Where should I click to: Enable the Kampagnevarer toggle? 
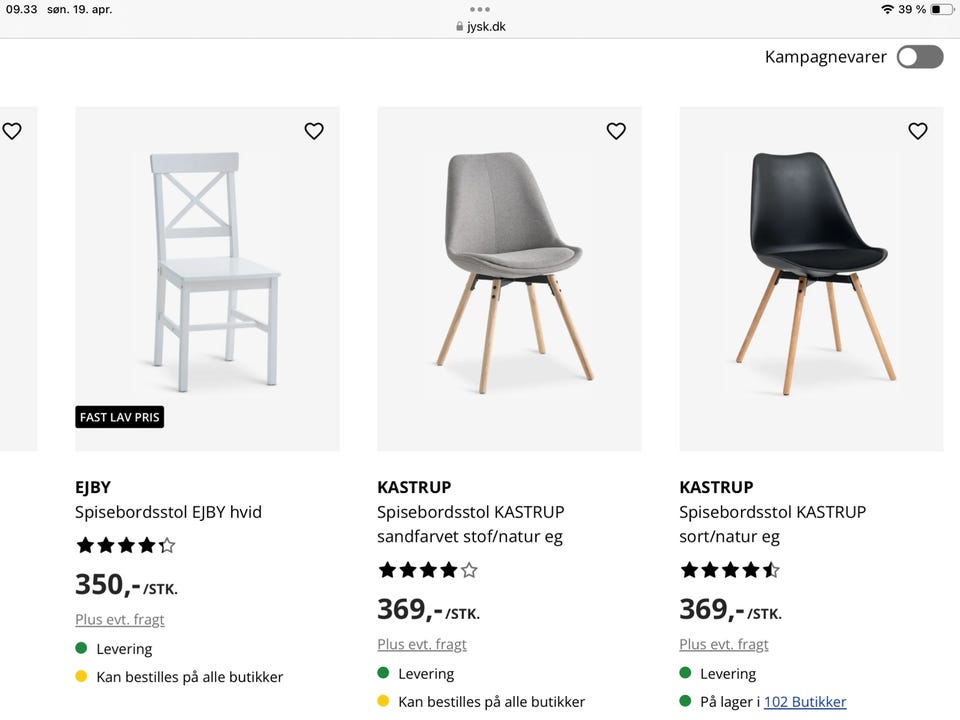[x=919, y=57]
